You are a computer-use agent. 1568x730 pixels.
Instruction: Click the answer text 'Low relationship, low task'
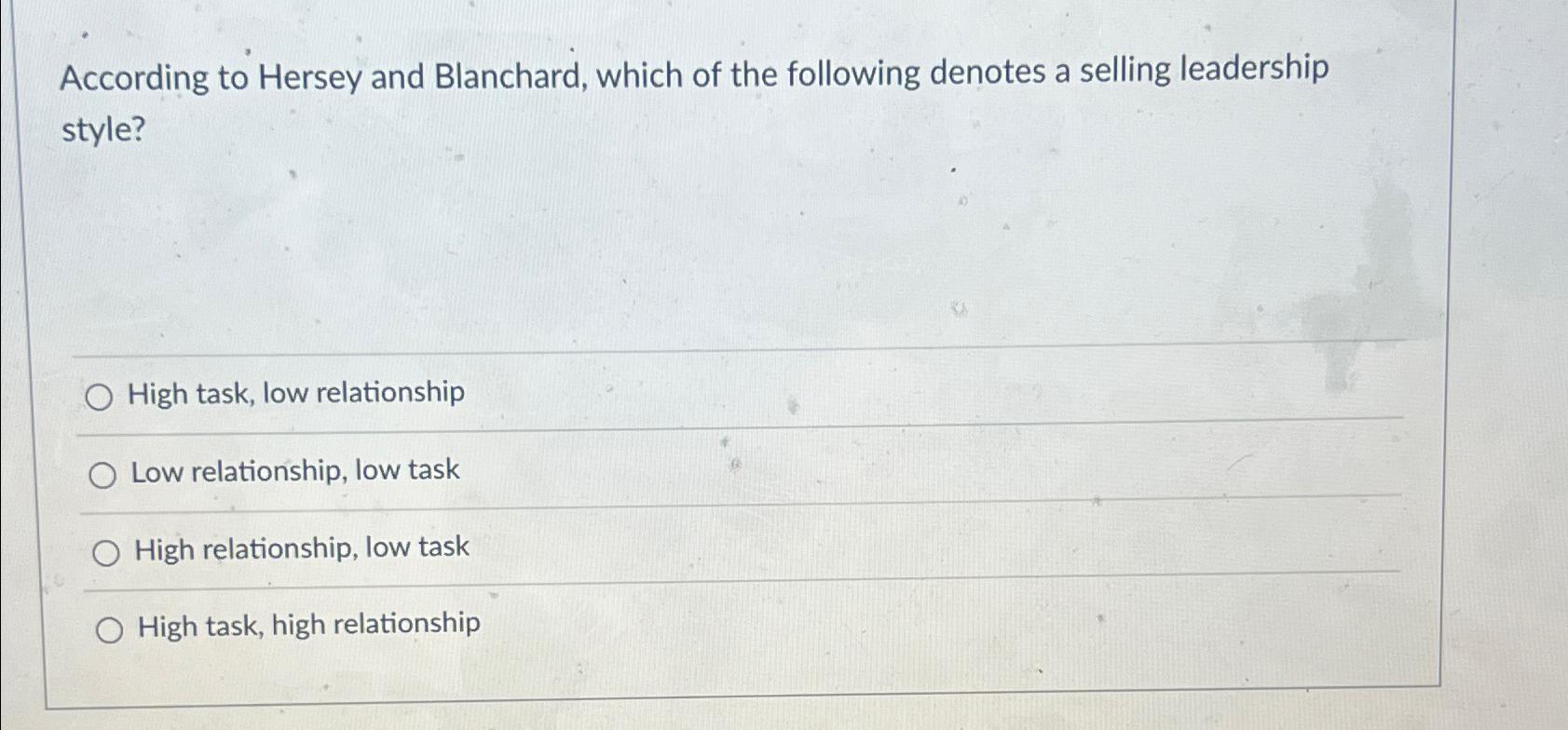(x=294, y=470)
